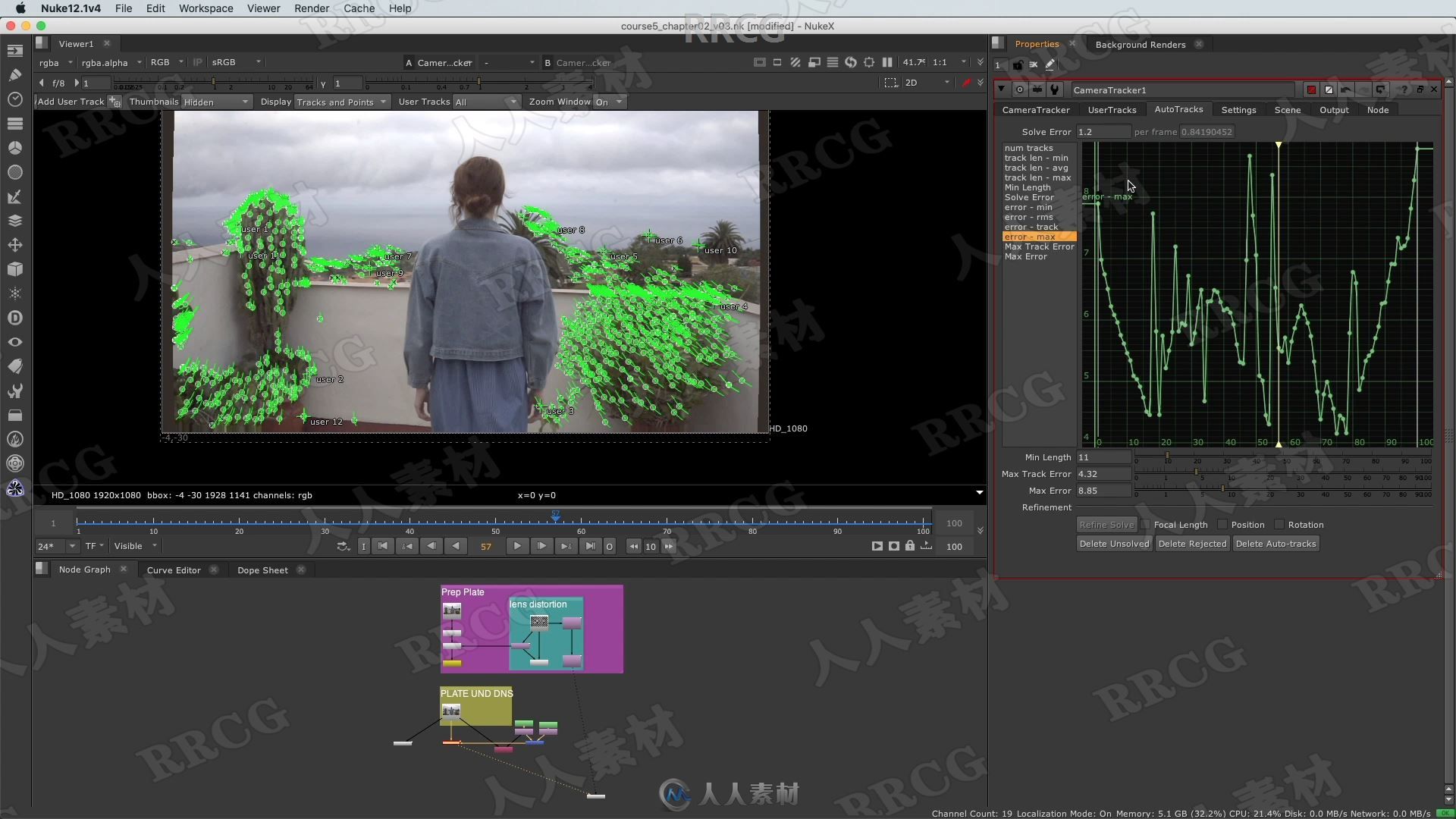Switch to the Curve Editor tab
The image size is (1456, 819).
pos(174,570)
